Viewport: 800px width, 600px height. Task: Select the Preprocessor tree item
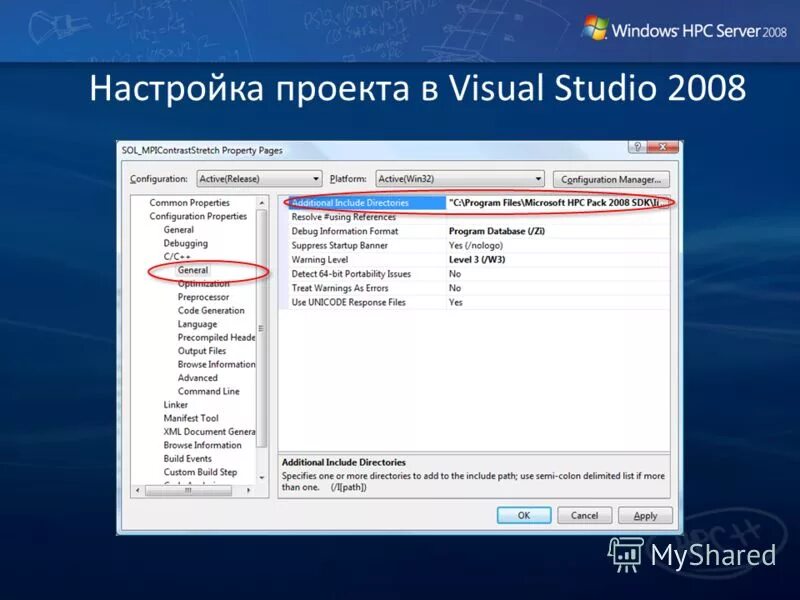[204, 297]
